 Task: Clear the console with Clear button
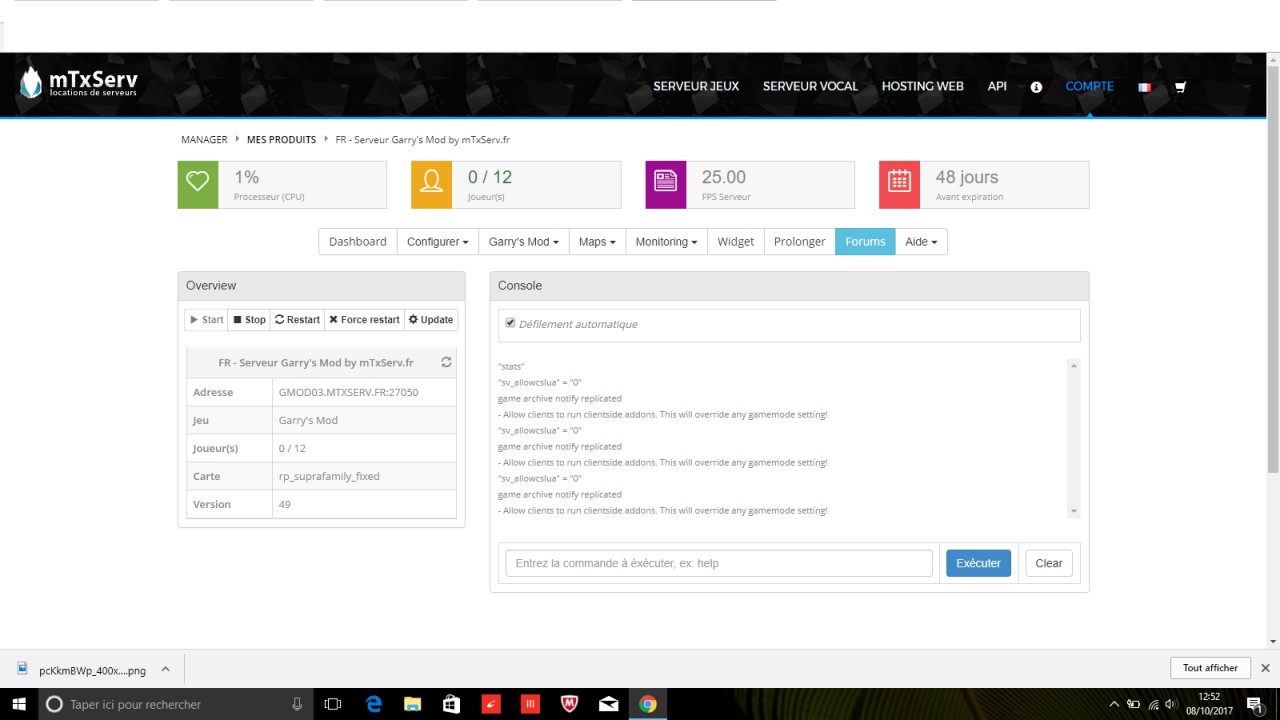1049,563
